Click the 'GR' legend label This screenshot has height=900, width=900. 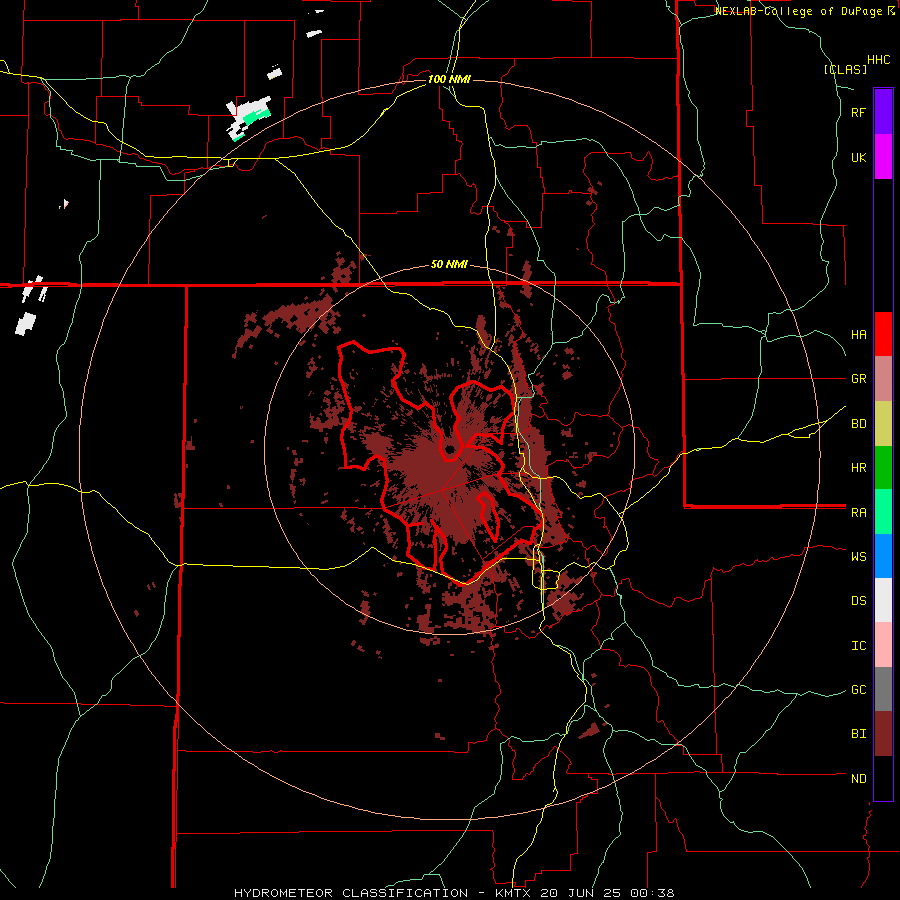[x=858, y=379]
